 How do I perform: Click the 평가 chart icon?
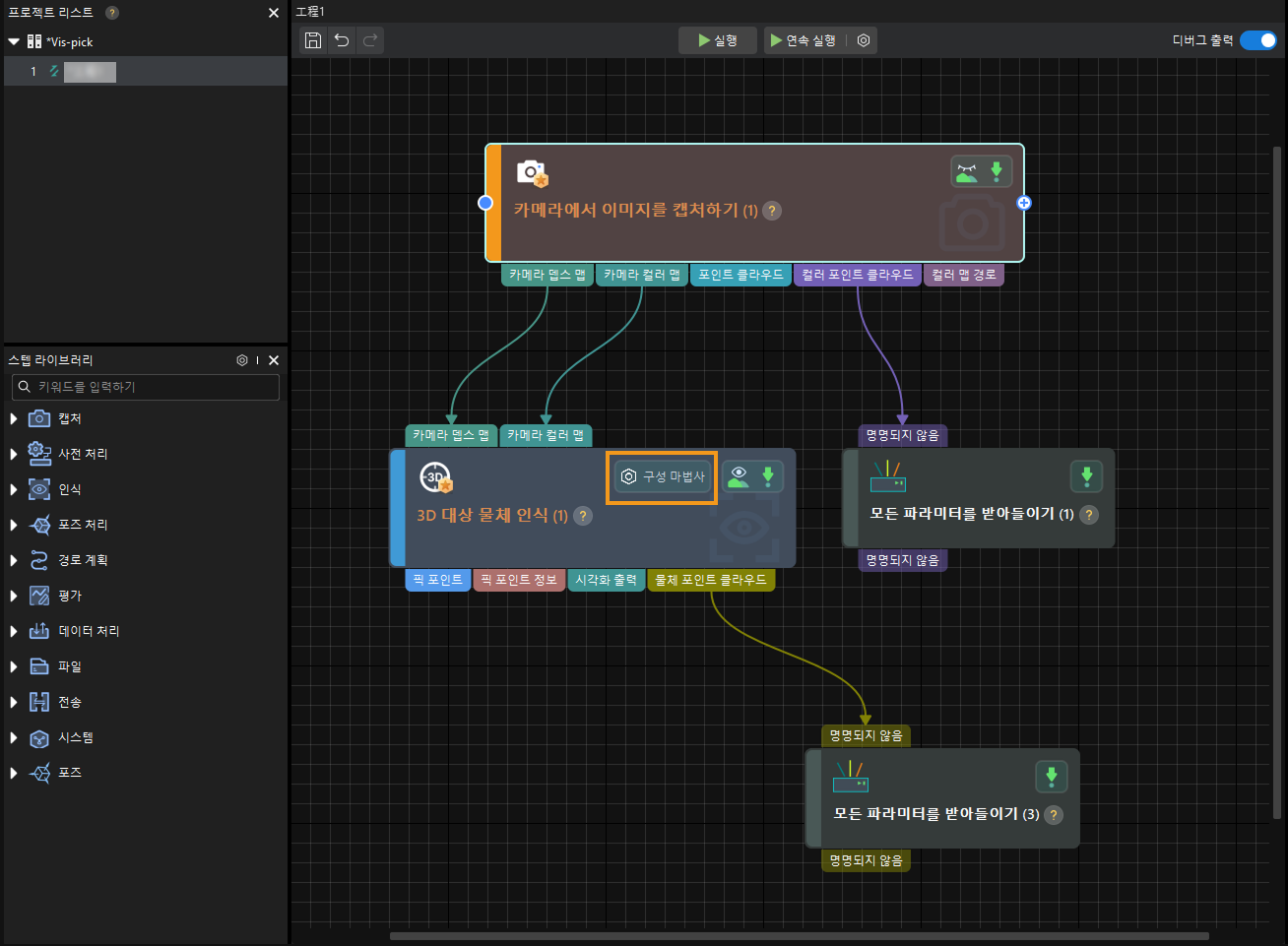[x=39, y=596]
